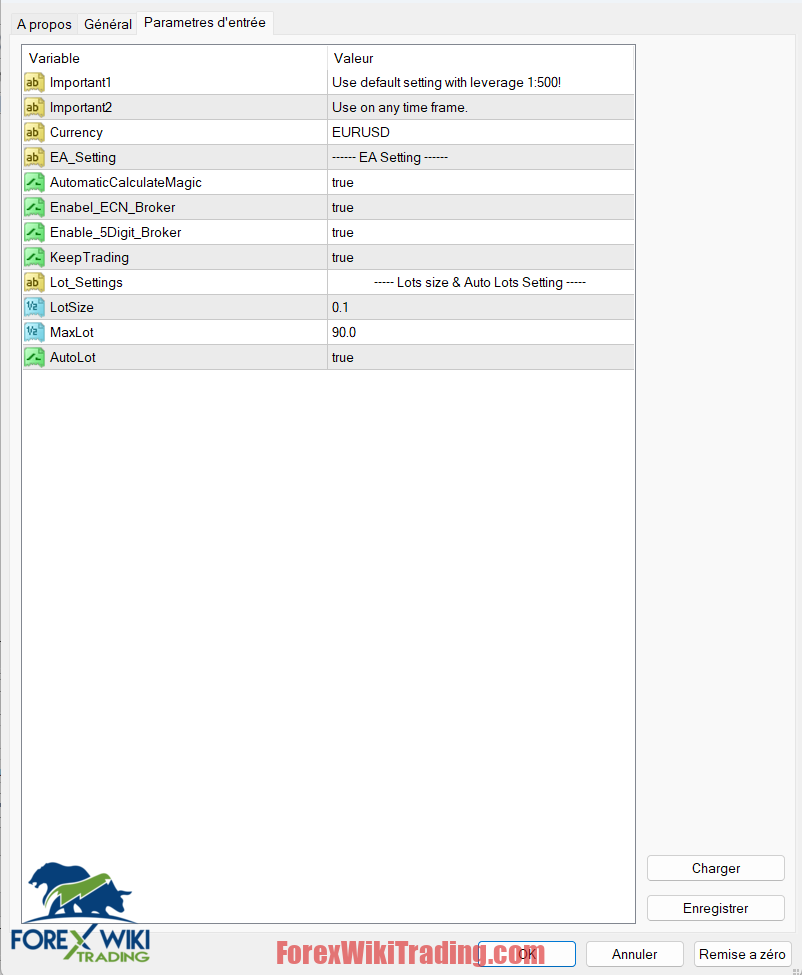
Task: Select the EA_Setting variable name
Action: tap(83, 157)
